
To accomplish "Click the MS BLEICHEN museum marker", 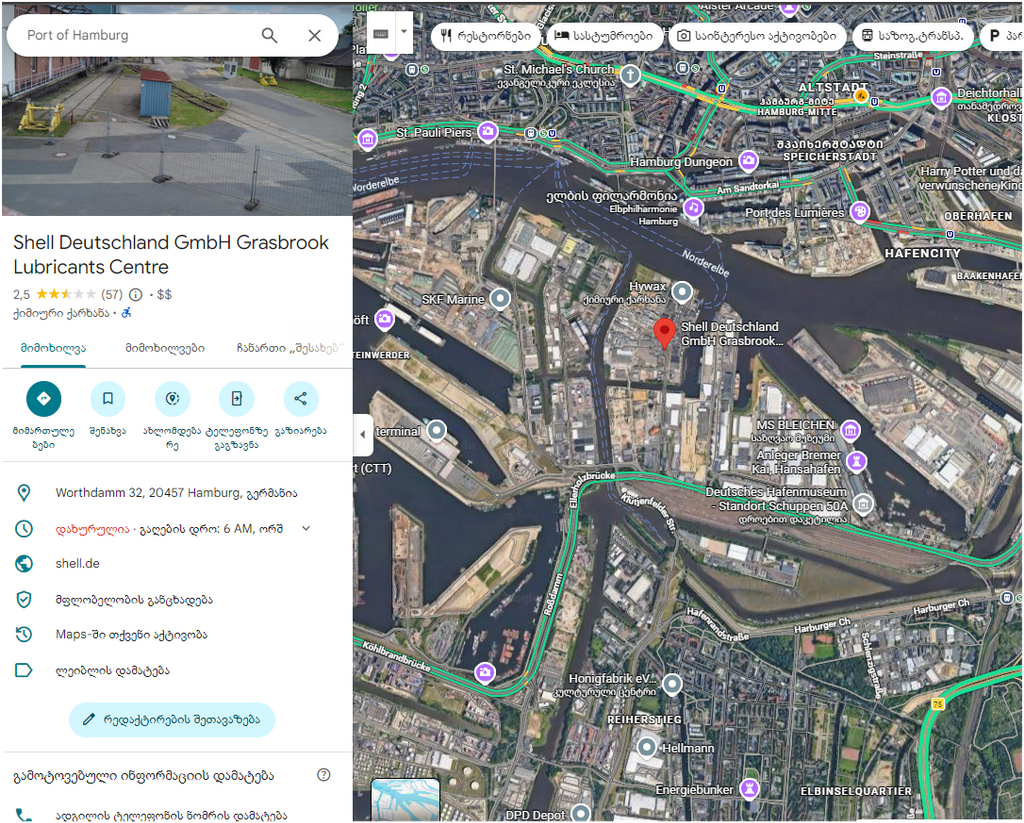I will click(x=850, y=430).
